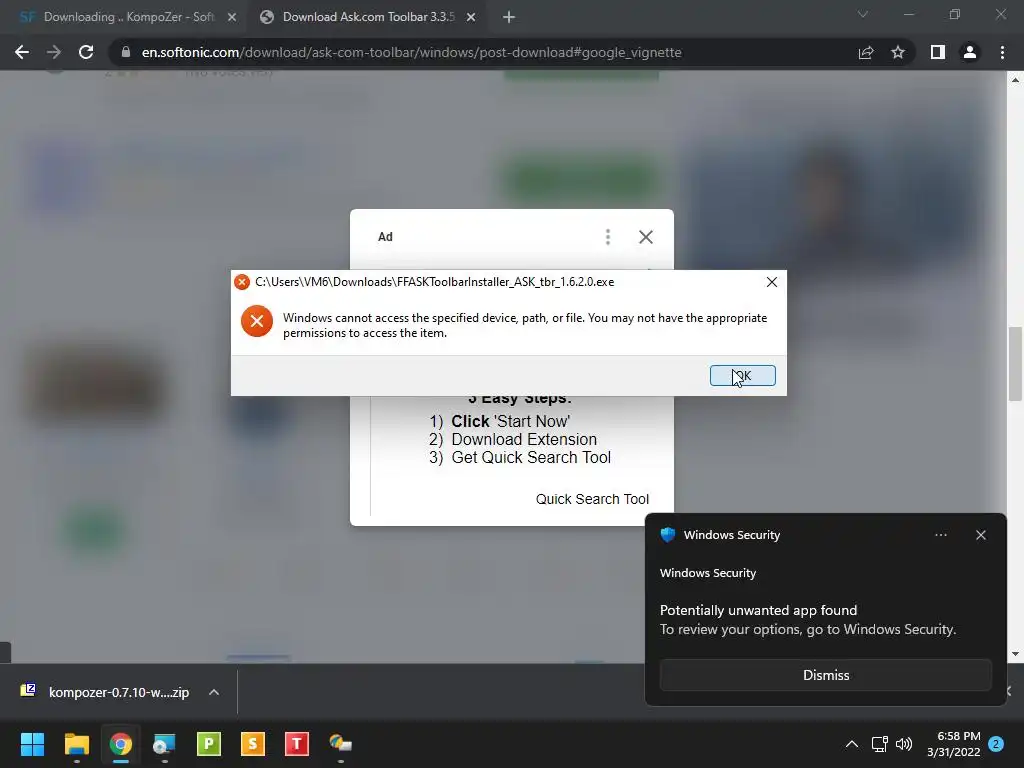Open downloaded kompozer zip file
Screen dimensions: 1024x768
[106, 692]
